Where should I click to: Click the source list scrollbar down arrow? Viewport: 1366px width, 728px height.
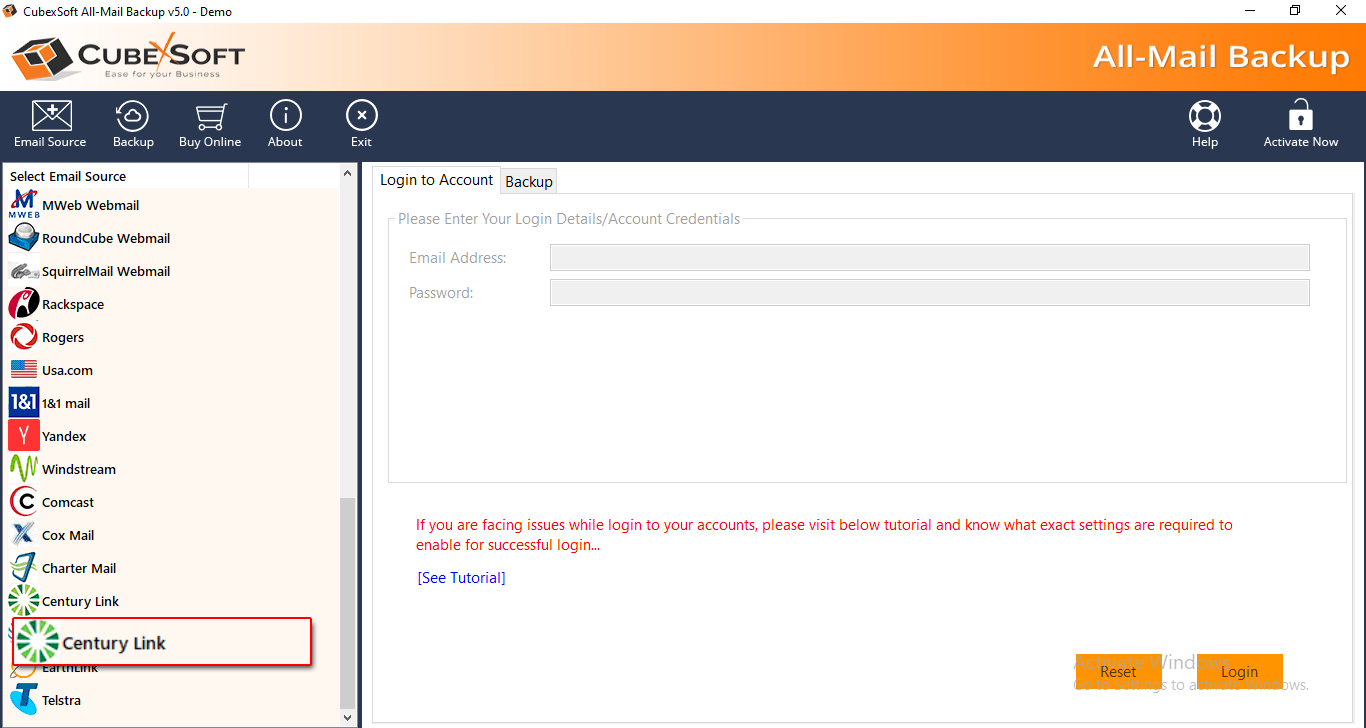coord(348,717)
